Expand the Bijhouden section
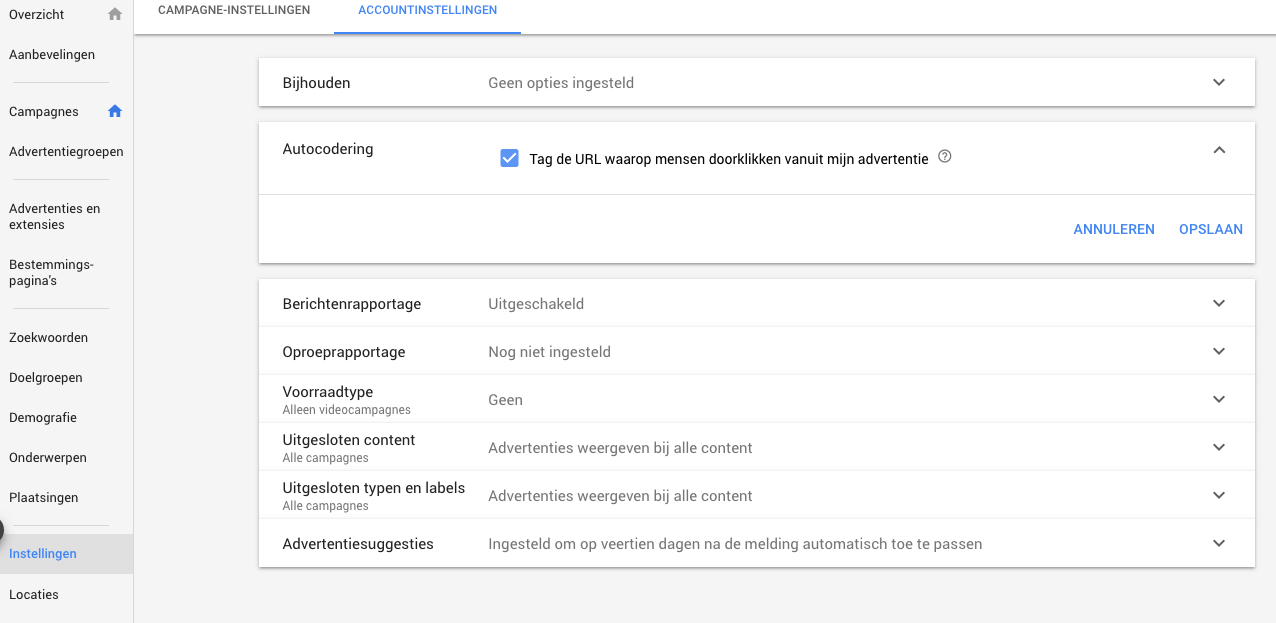Image resolution: width=1276 pixels, height=623 pixels. (x=1219, y=83)
